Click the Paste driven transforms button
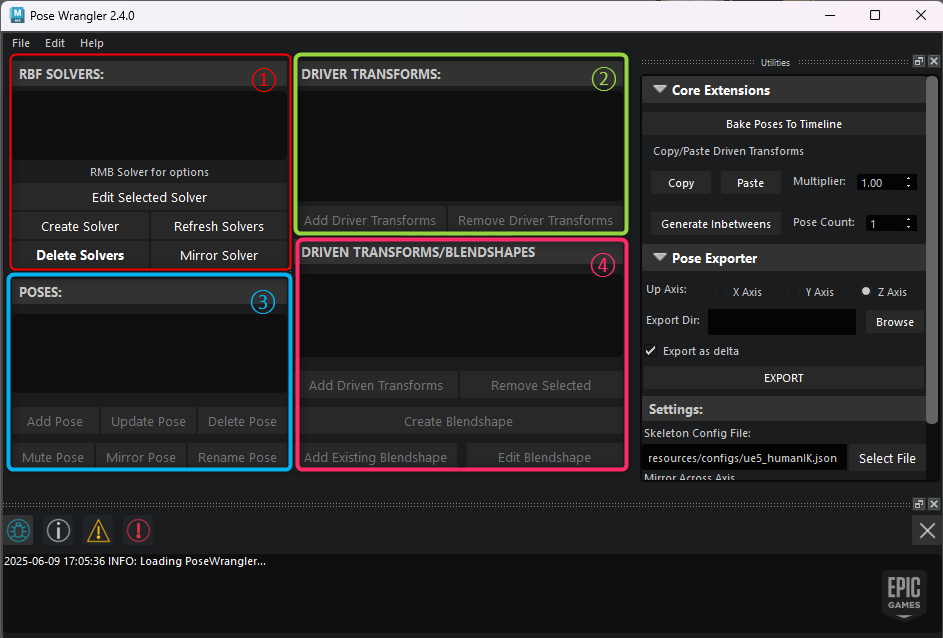943x638 pixels. tap(751, 183)
